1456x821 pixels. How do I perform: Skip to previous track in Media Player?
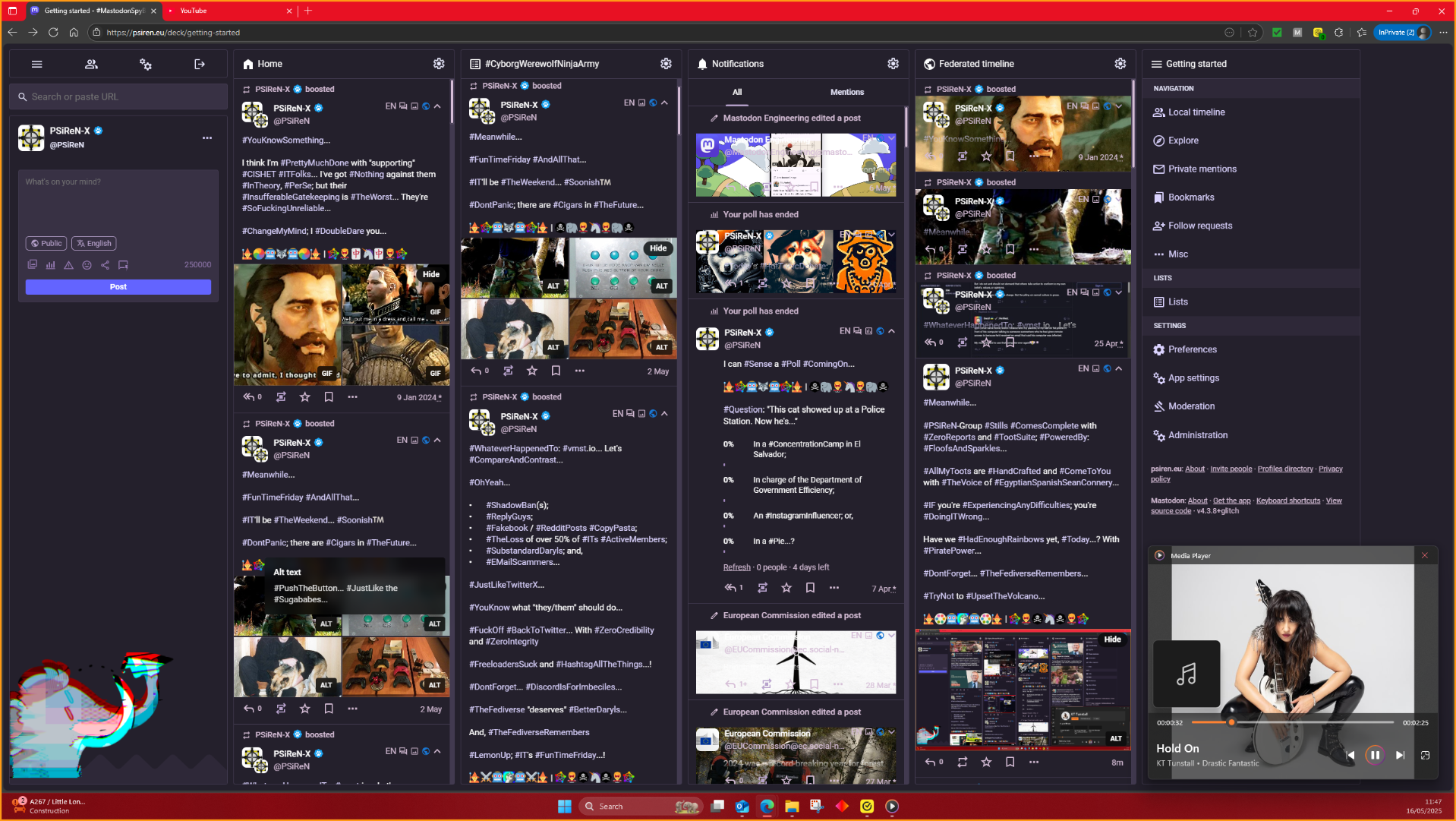tap(1350, 756)
